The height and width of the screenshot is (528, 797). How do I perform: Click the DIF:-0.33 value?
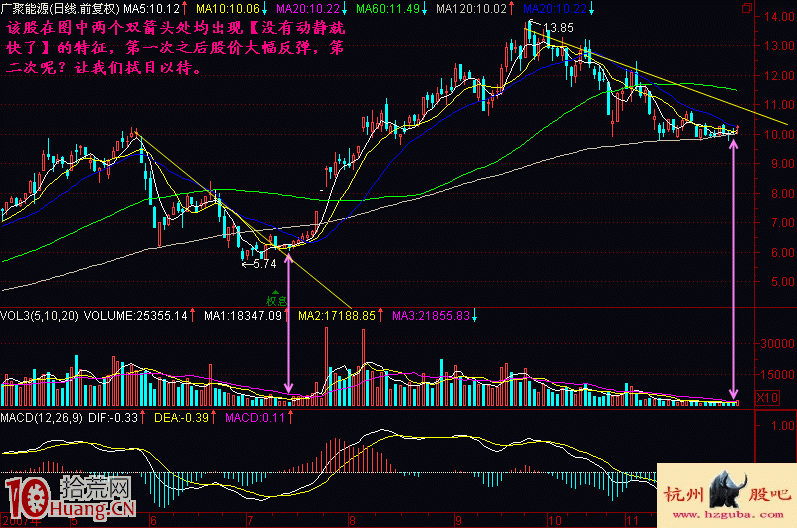tap(113, 418)
